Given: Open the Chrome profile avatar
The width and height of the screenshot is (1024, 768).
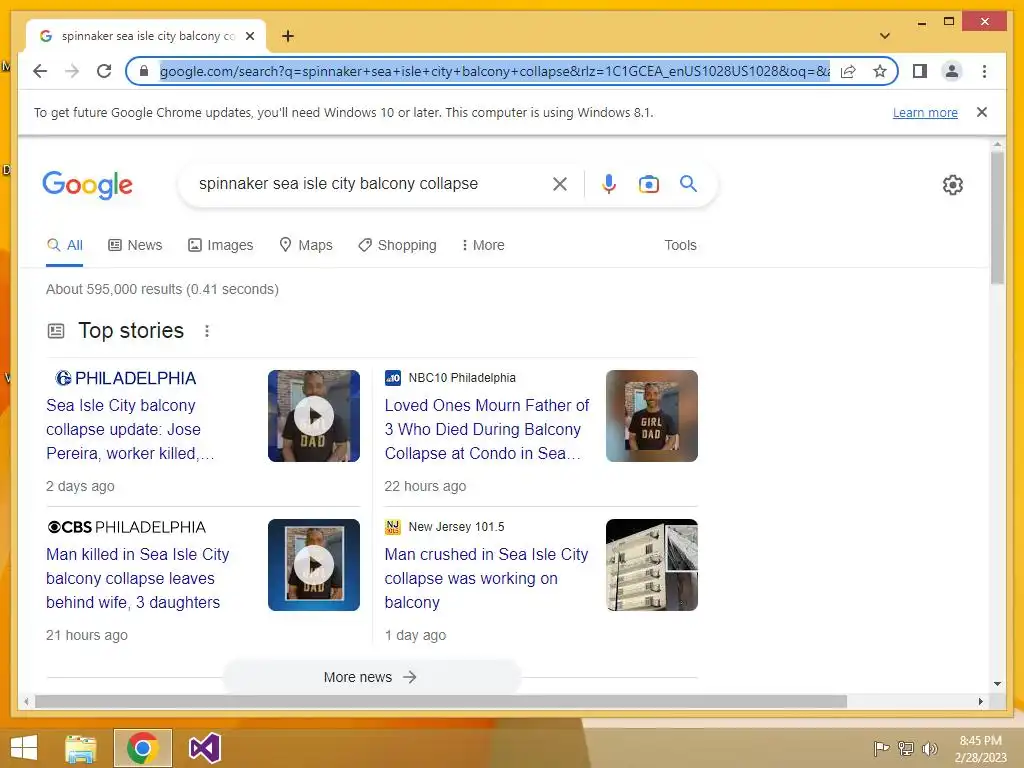Looking at the screenshot, I should coord(952,71).
